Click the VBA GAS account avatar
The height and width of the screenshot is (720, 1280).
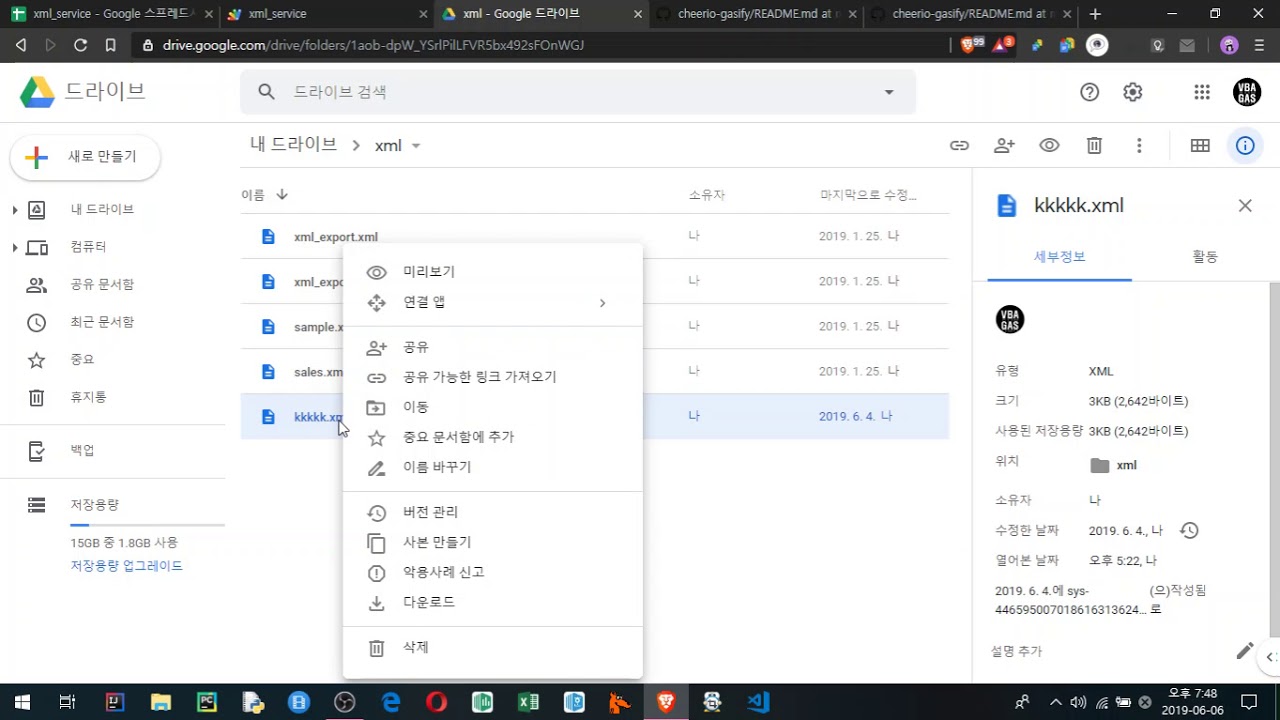(x=1247, y=92)
